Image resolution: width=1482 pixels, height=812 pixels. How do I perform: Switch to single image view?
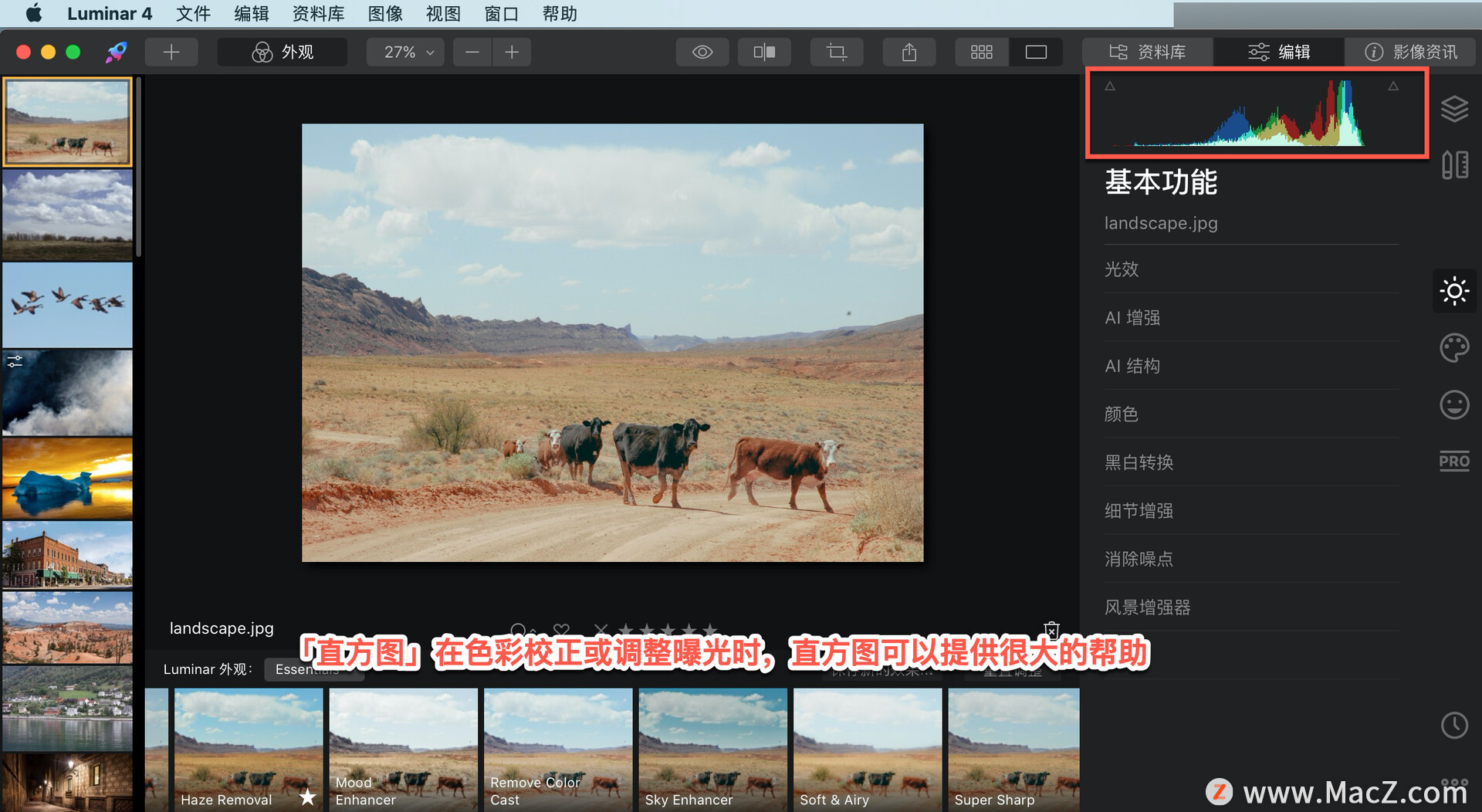(1036, 52)
